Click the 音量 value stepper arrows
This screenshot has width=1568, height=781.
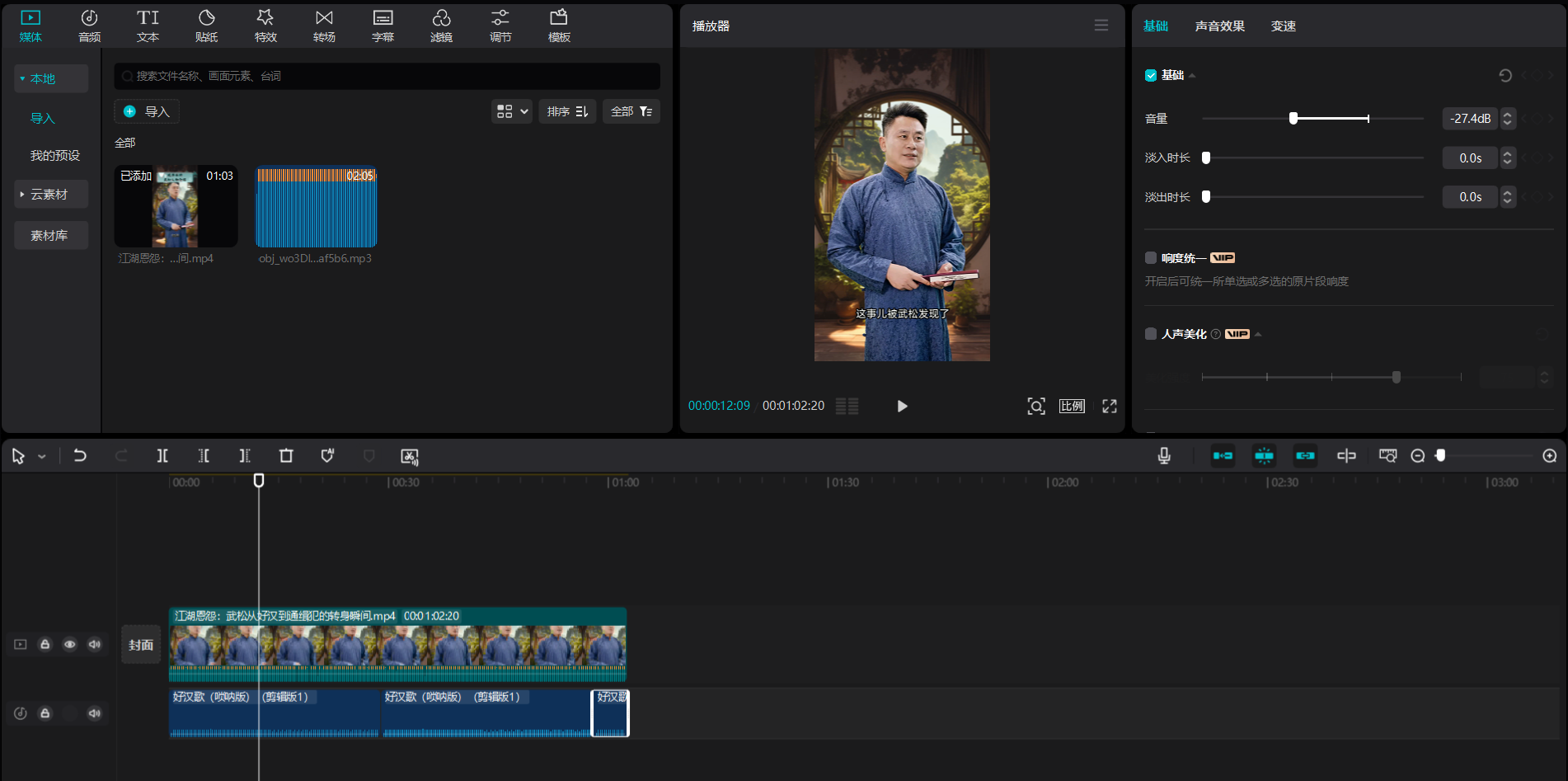[1508, 119]
